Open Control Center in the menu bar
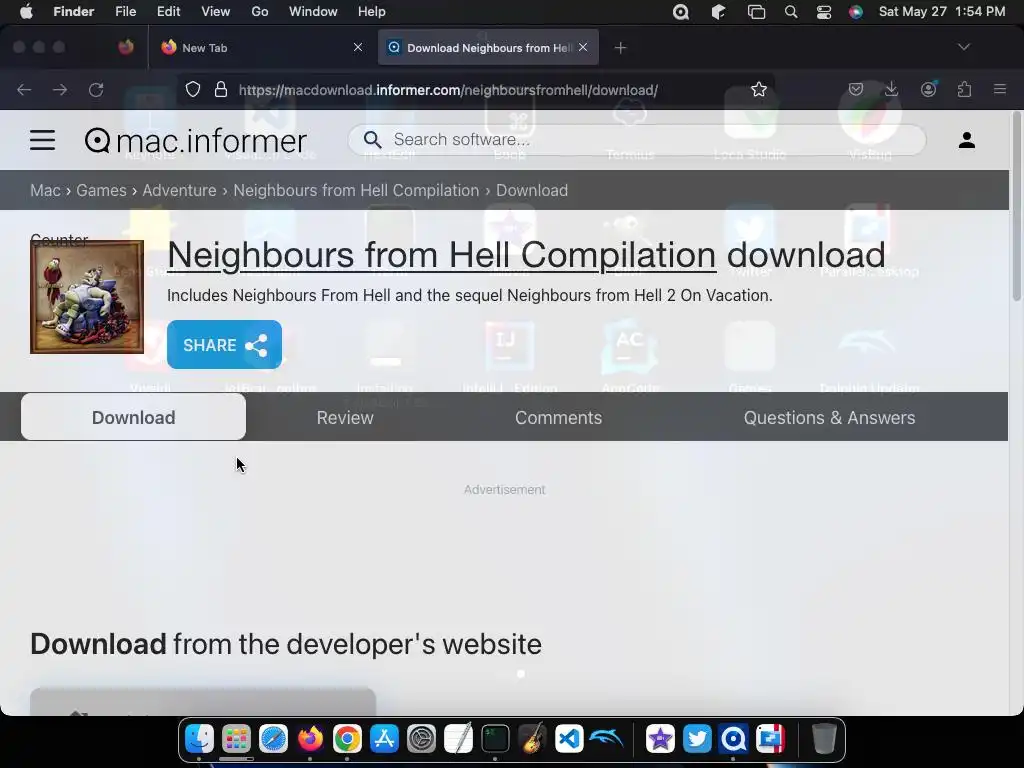 click(x=824, y=12)
